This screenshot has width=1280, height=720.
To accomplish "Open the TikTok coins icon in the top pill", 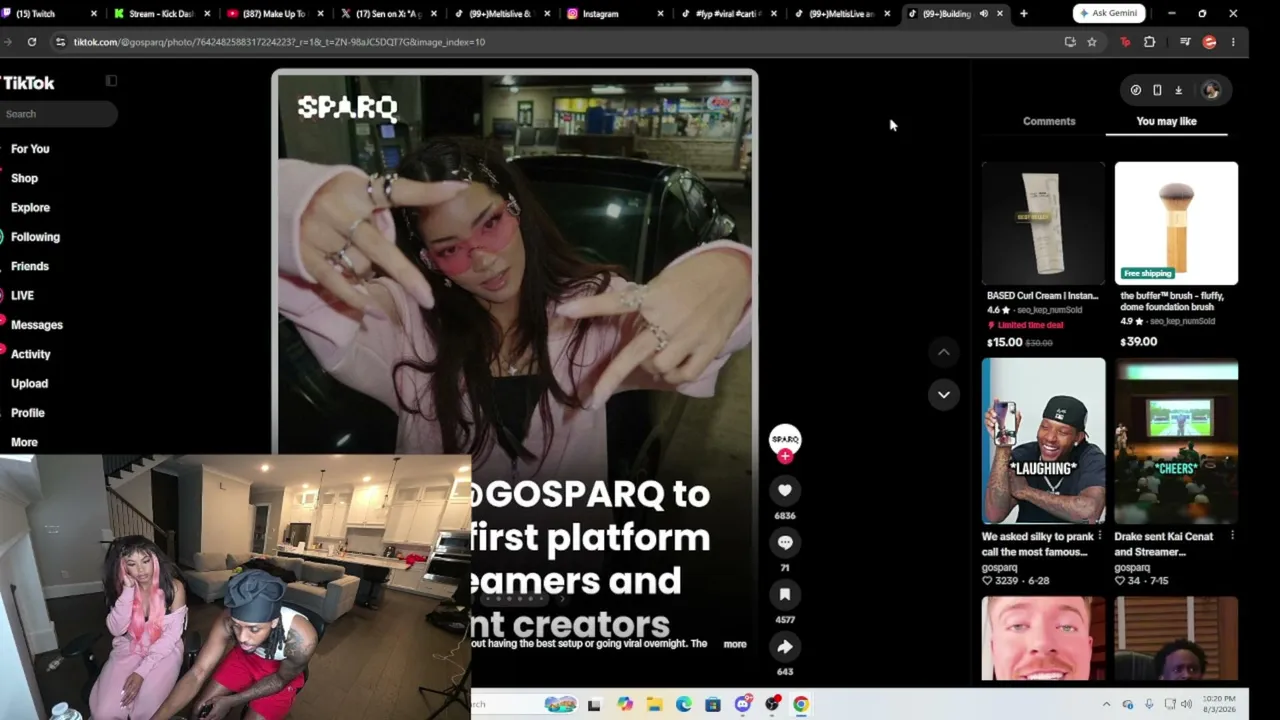I will coord(1136,90).
